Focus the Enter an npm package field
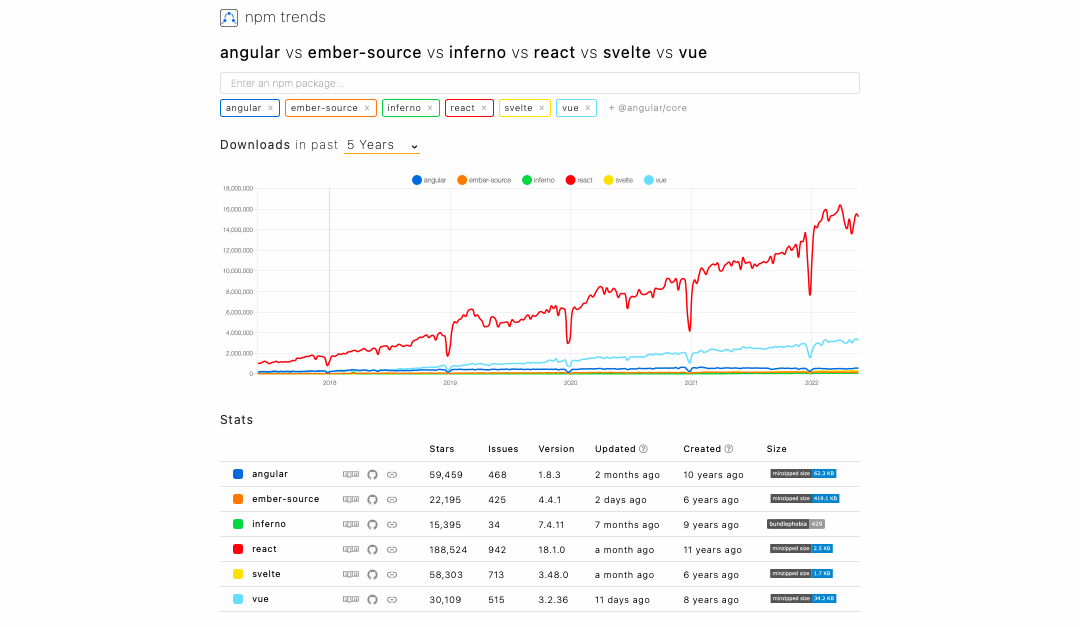This screenshot has width=1080, height=627. point(539,83)
